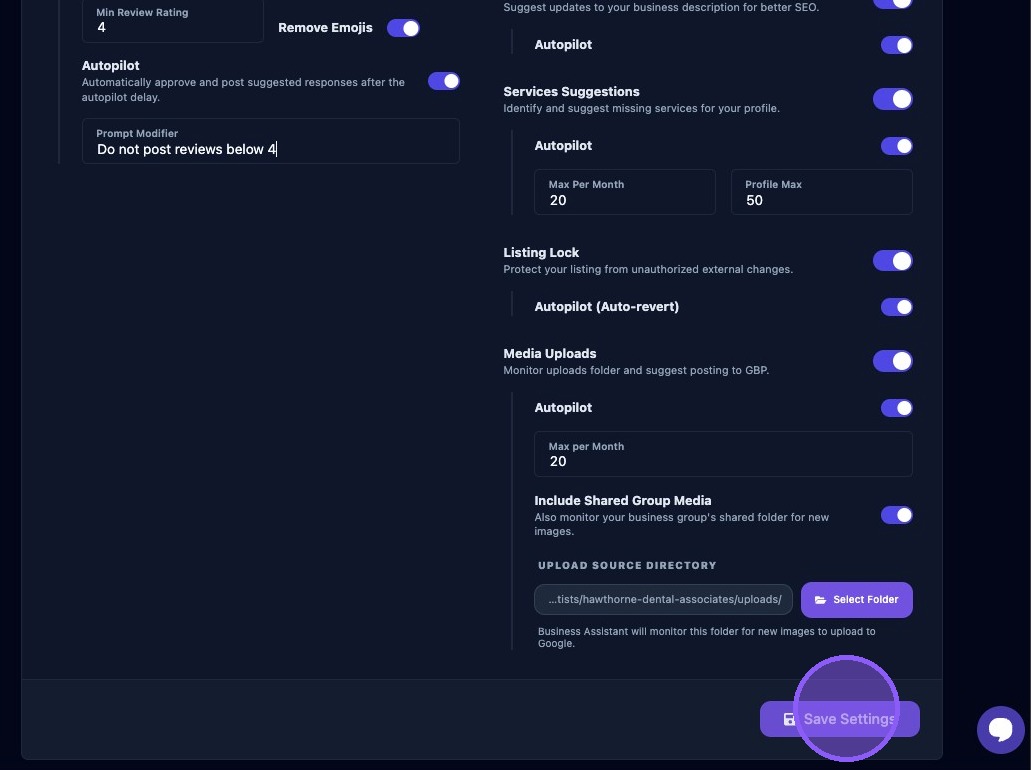Click the Select Folder button

pos(856,600)
